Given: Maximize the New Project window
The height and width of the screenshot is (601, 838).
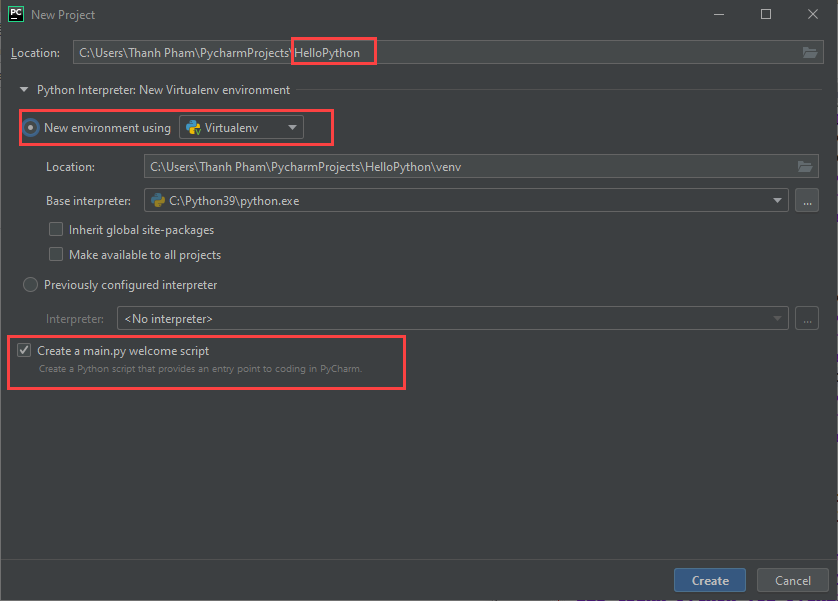Looking at the screenshot, I should tap(766, 14).
